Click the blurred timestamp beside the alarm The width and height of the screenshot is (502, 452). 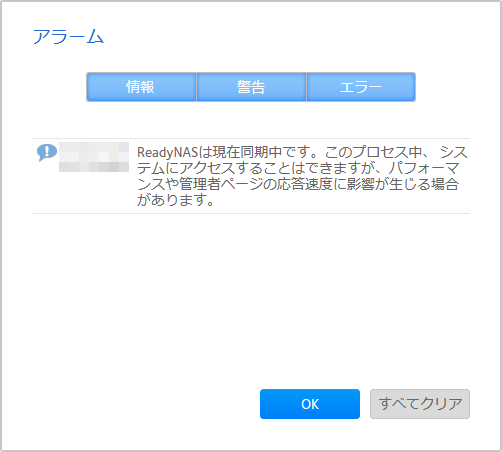click(x=94, y=157)
